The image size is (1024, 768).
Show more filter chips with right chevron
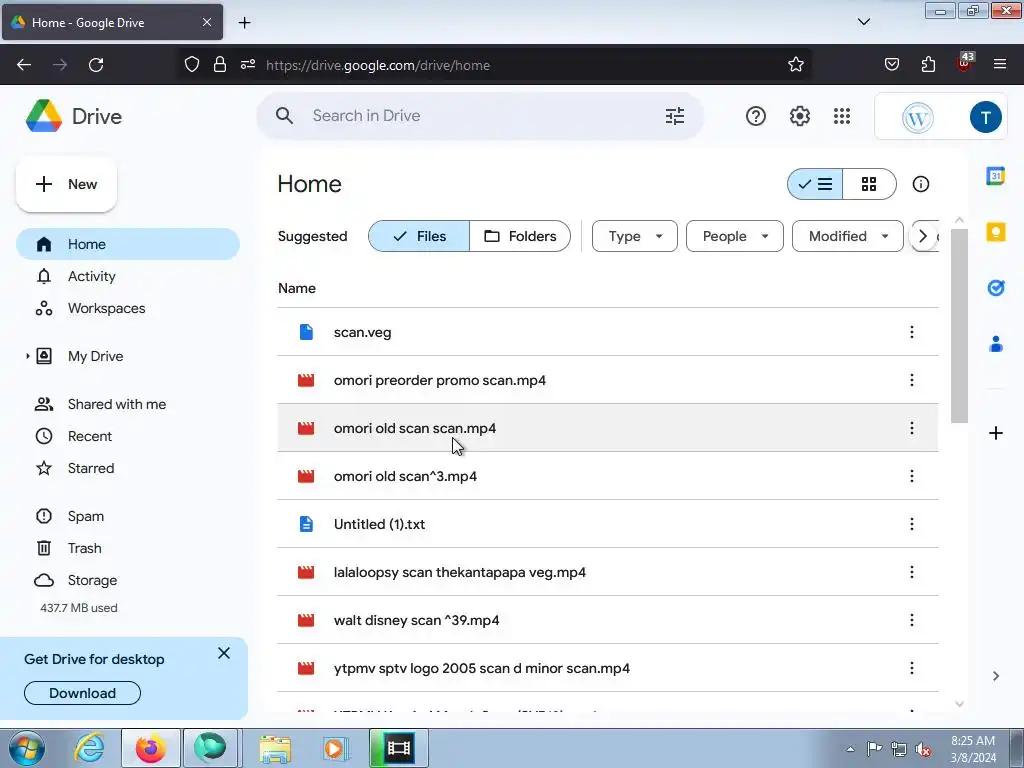[923, 236]
